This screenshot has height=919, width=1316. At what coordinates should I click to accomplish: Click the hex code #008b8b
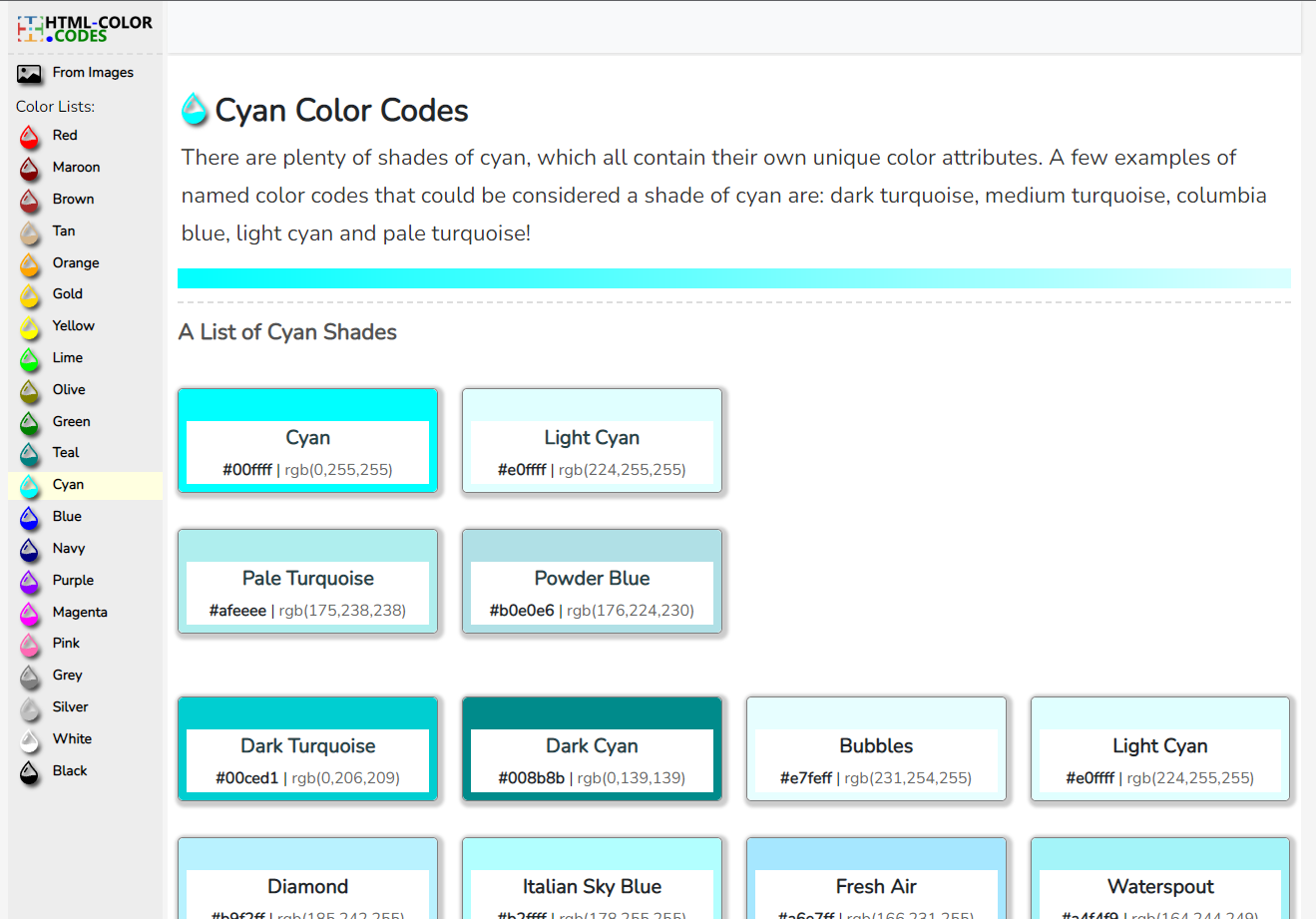(x=531, y=778)
